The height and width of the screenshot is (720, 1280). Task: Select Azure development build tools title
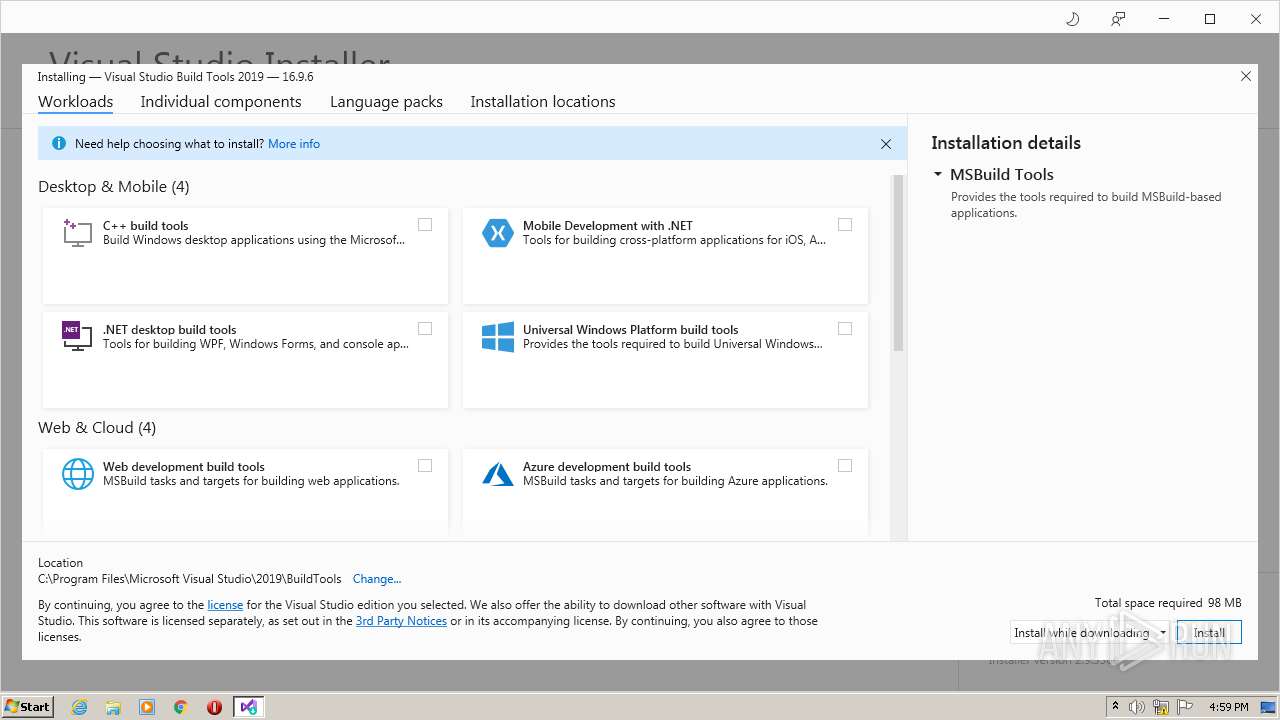click(607, 467)
